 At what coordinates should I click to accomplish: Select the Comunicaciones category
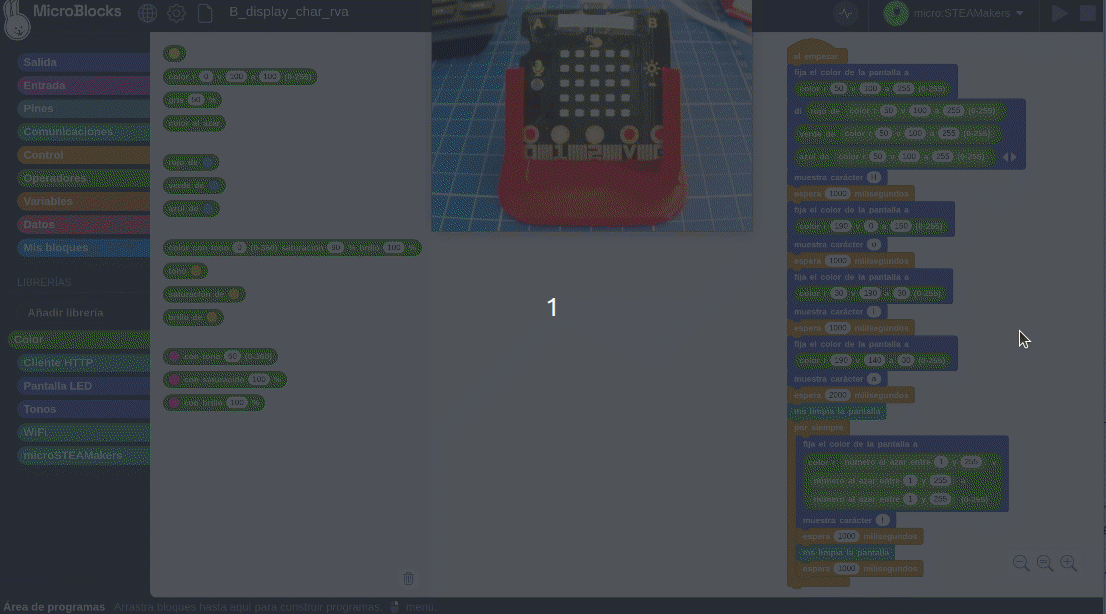83,132
